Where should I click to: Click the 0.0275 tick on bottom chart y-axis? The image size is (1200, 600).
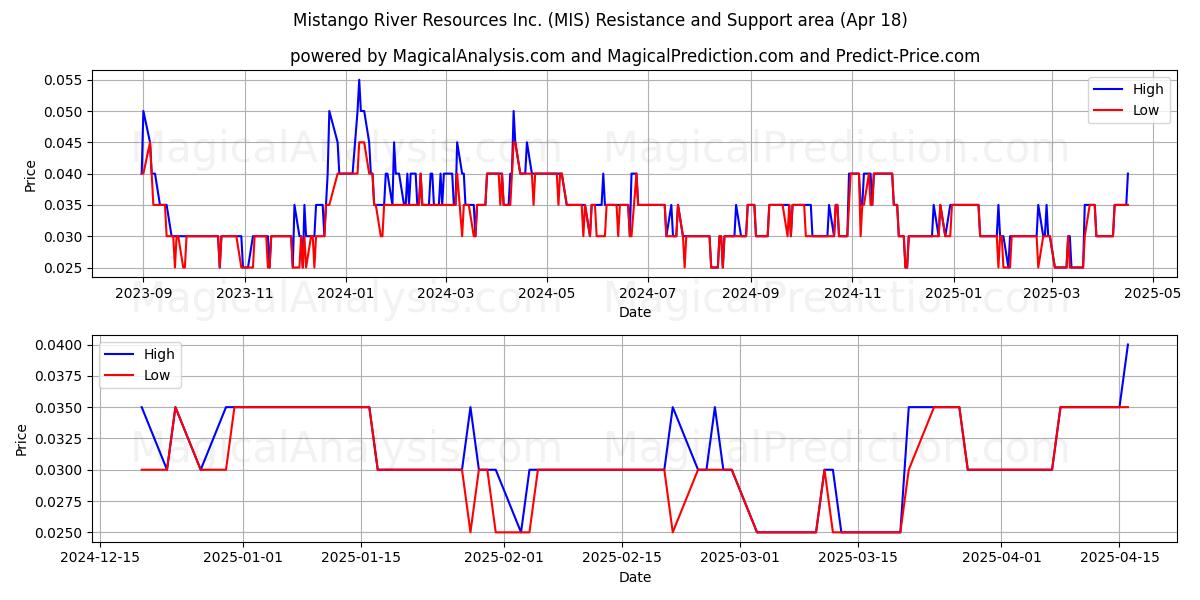(x=61, y=502)
